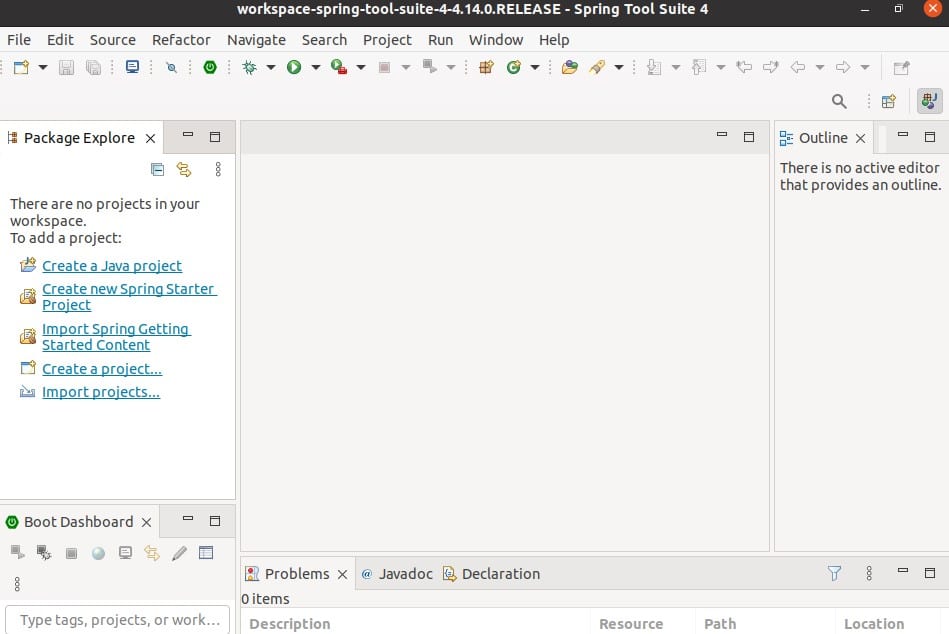The width and height of the screenshot is (949, 634).
Task: Click the Back navigation arrow icon
Action: (x=798, y=67)
